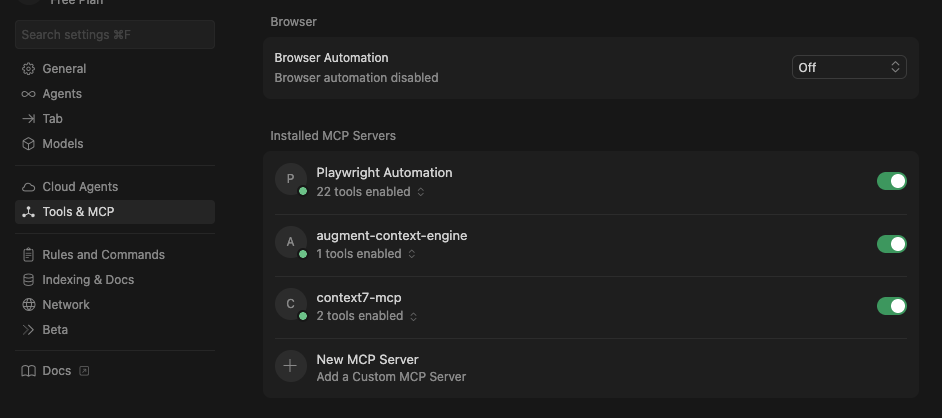Click the Beta double-chevron icon
This screenshot has height=418, width=942.
(x=28, y=330)
